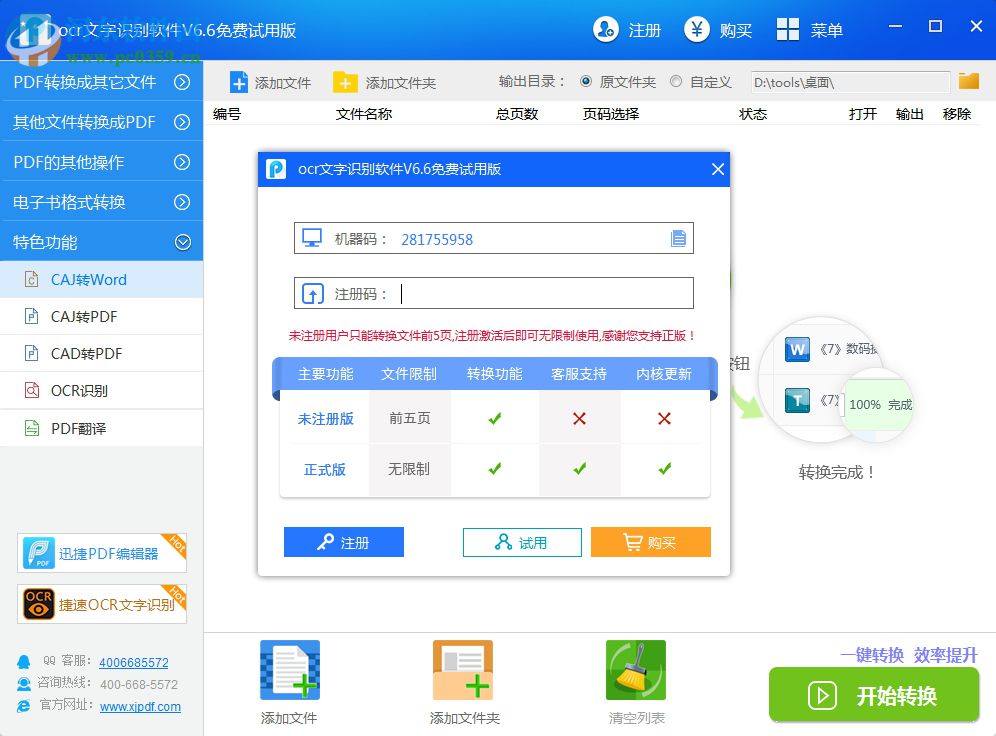
Task: Click the 状态 column header
Action: click(753, 114)
